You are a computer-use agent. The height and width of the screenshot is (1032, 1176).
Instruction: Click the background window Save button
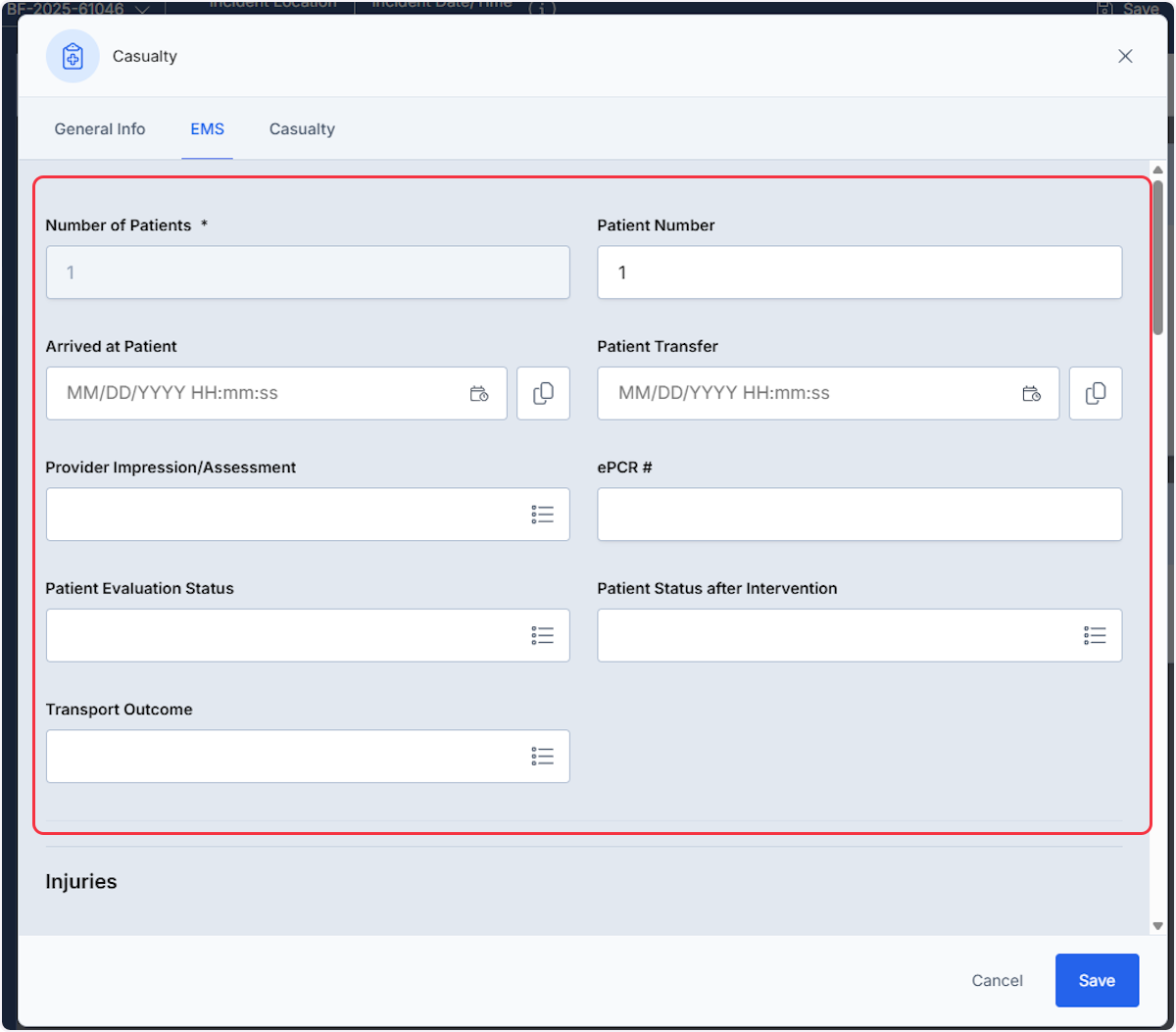1128,8
